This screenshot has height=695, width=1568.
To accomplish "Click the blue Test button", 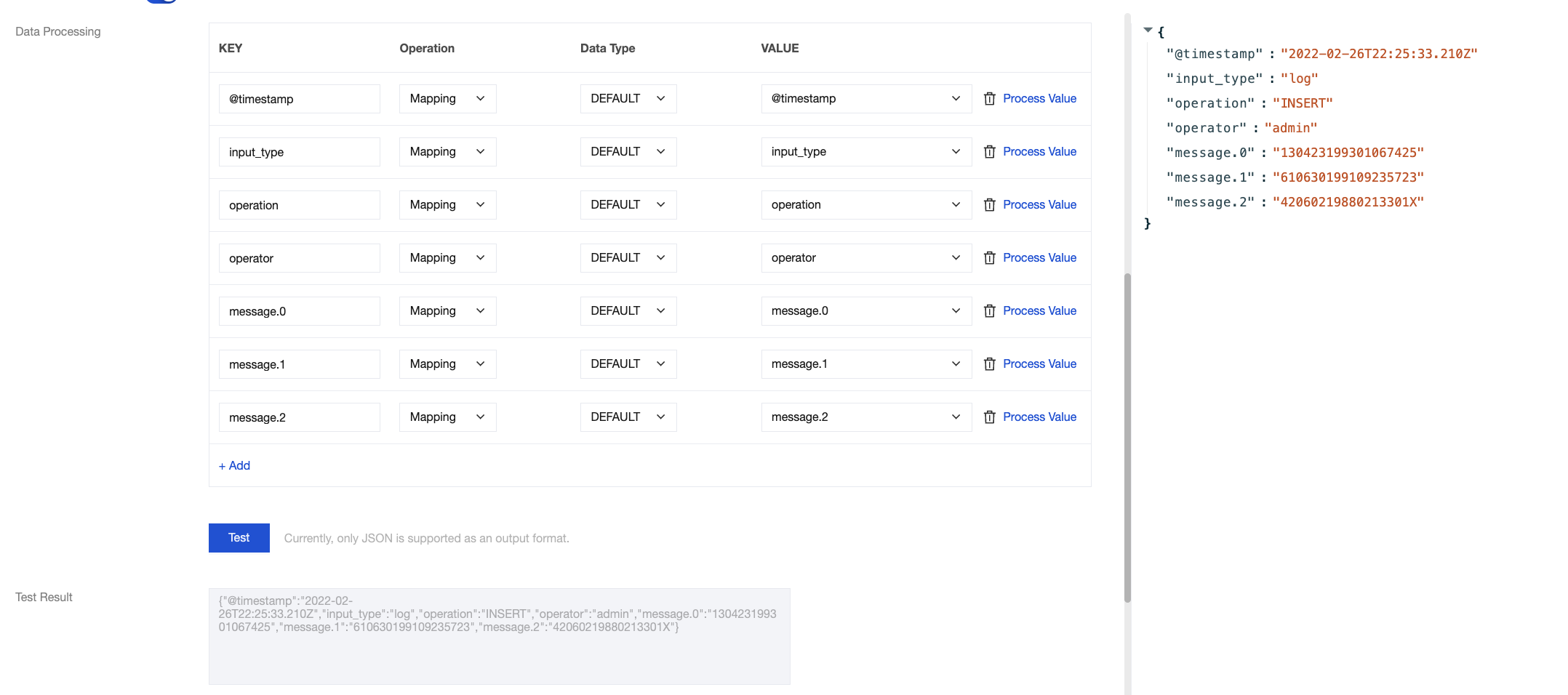I will [x=239, y=538].
